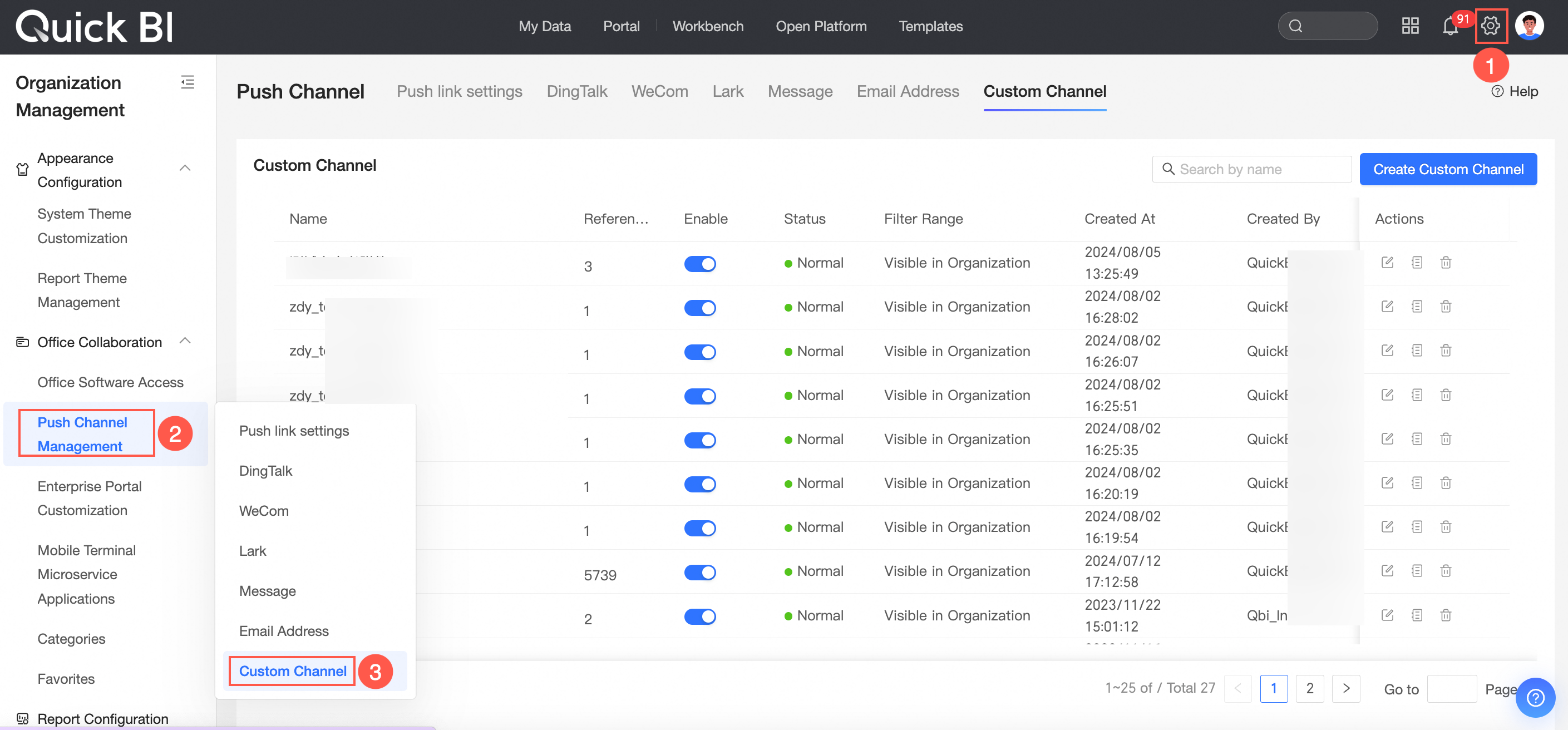Collapse the Appearance Configuration section

186,169
